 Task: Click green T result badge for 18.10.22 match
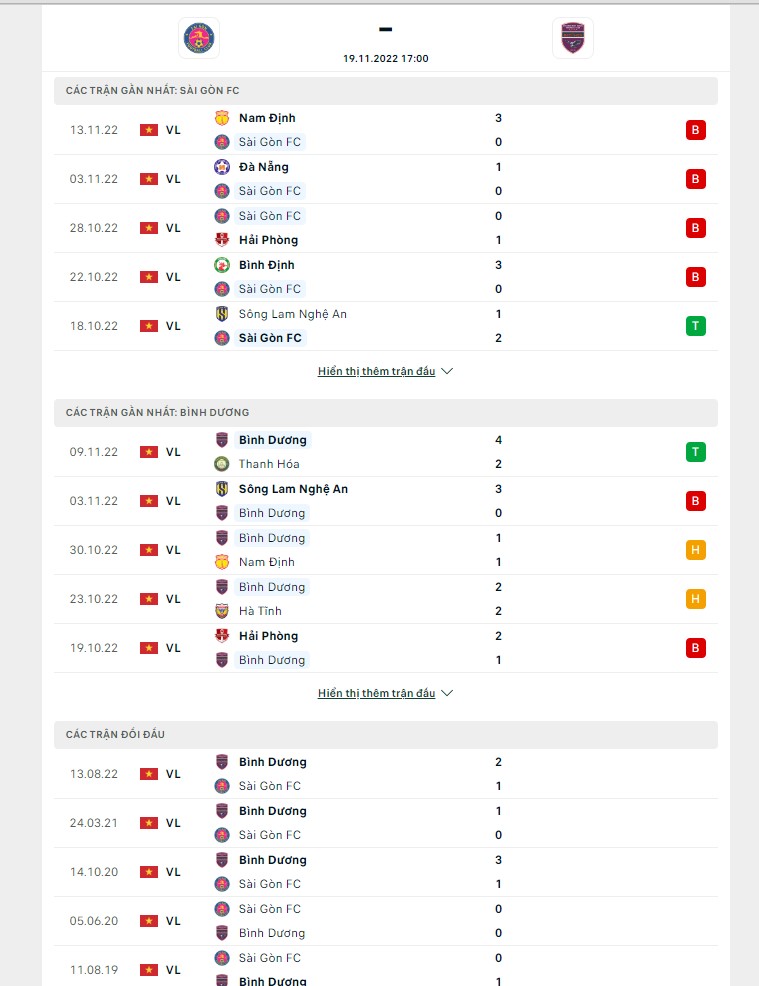point(696,326)
